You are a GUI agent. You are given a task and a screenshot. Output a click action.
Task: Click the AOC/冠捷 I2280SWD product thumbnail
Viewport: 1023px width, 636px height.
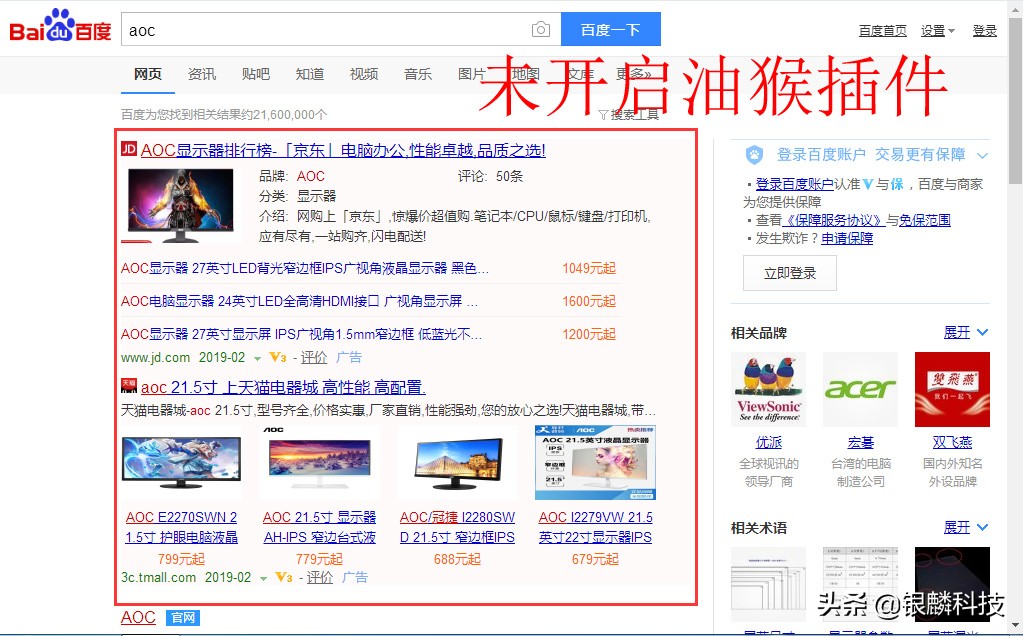click(457, 462)
